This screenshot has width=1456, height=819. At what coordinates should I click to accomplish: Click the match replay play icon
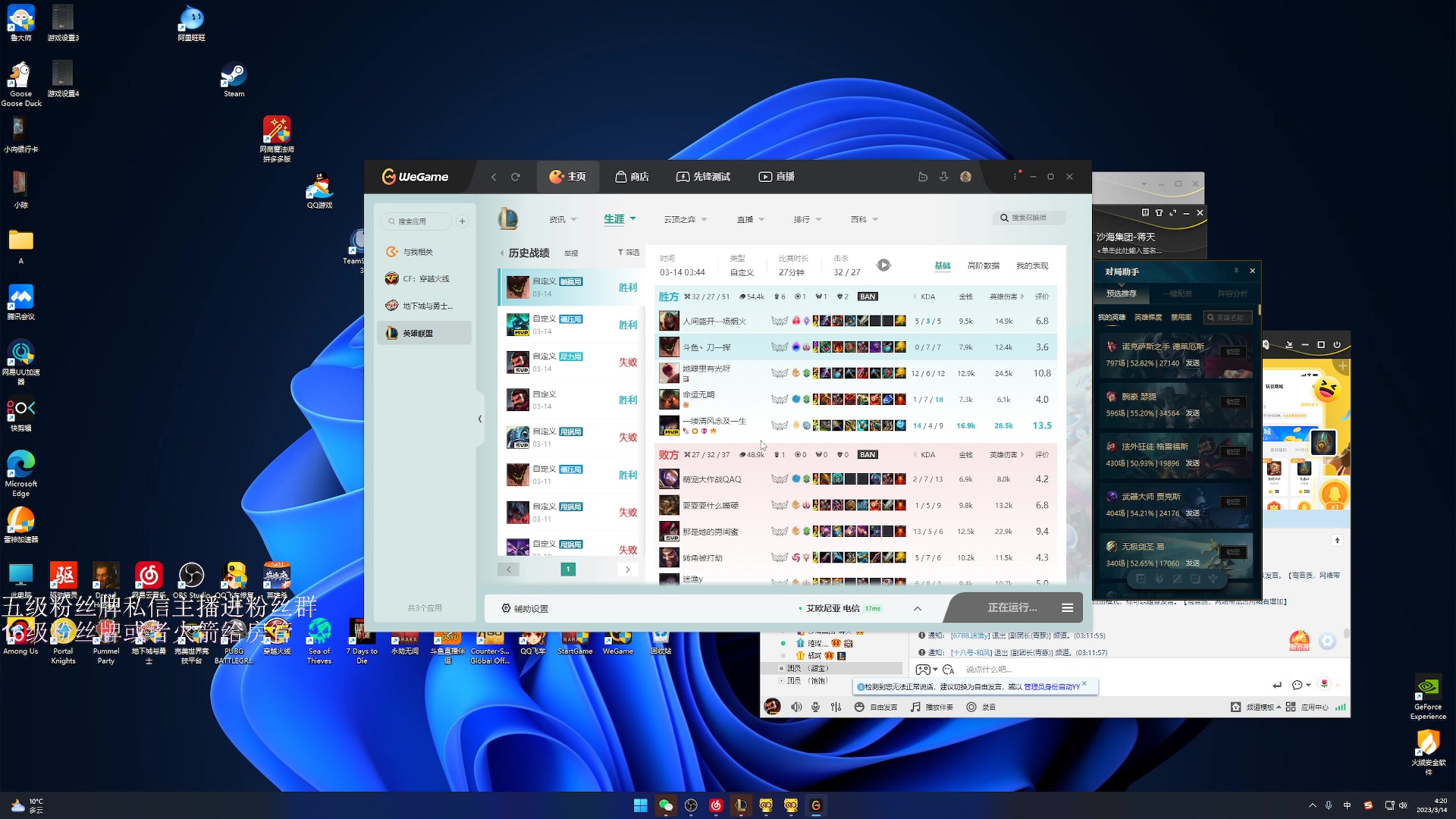click(x=883, y=265)
